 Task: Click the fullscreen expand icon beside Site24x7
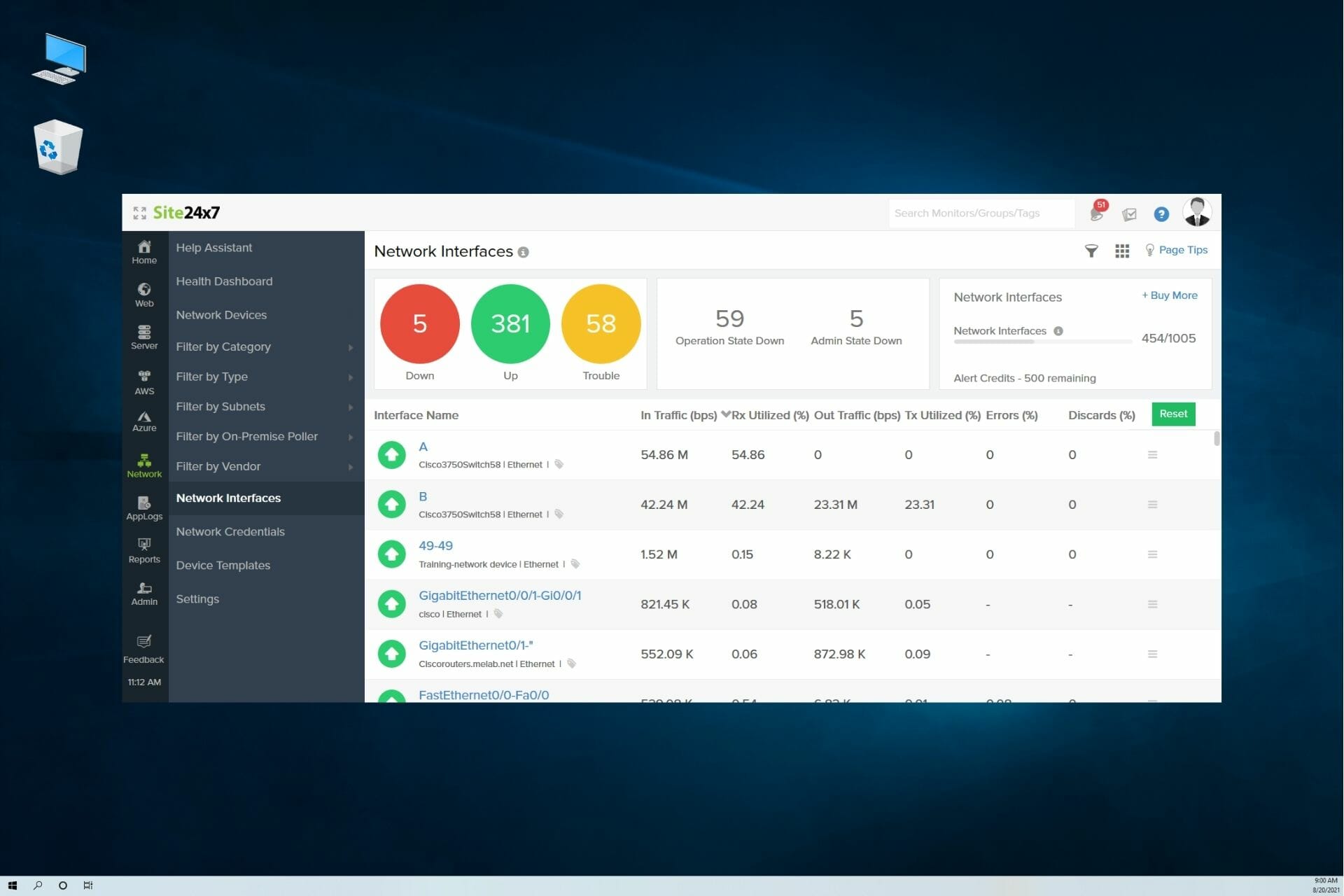tap(139, 213)
